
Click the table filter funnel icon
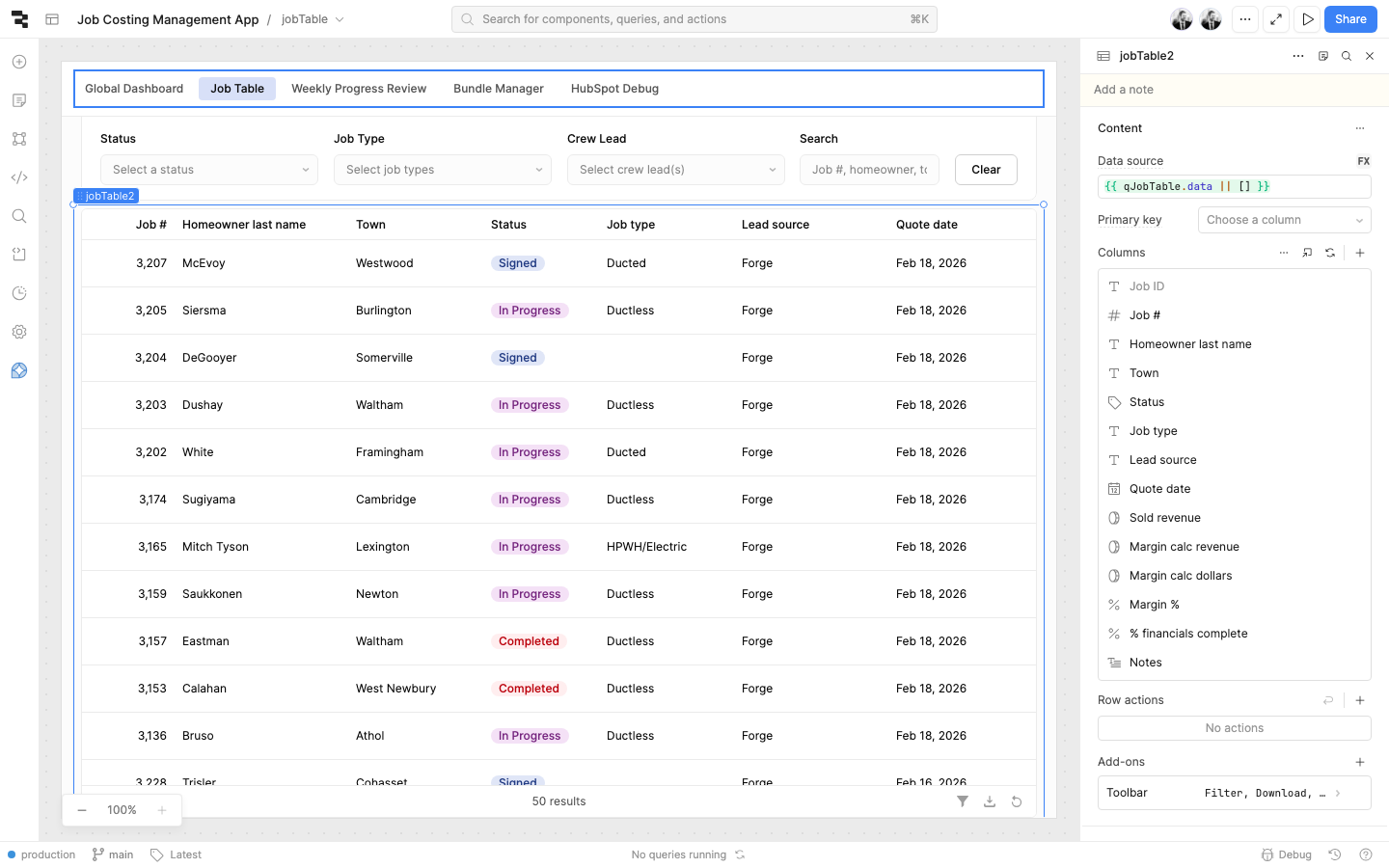pyautogui.click(x=963, y=801)
